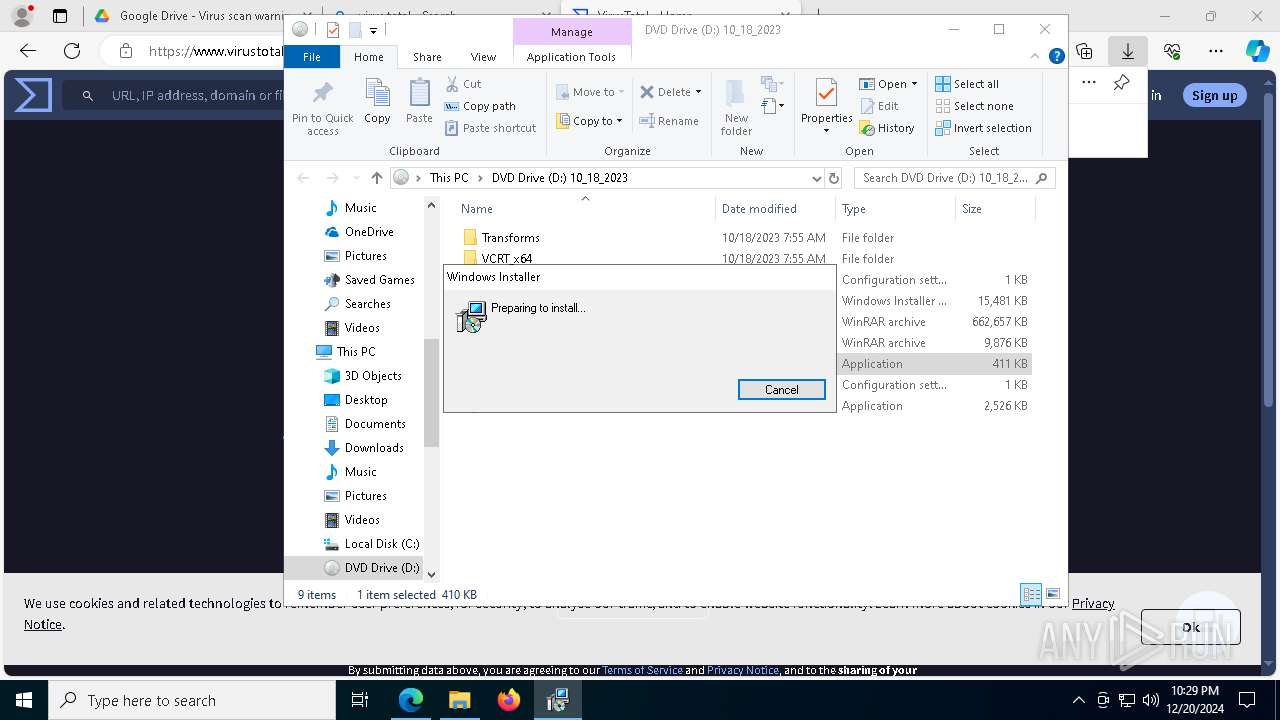Click Cut in Clipboard group
1280x720 pixels.
[x=463, y=84]
